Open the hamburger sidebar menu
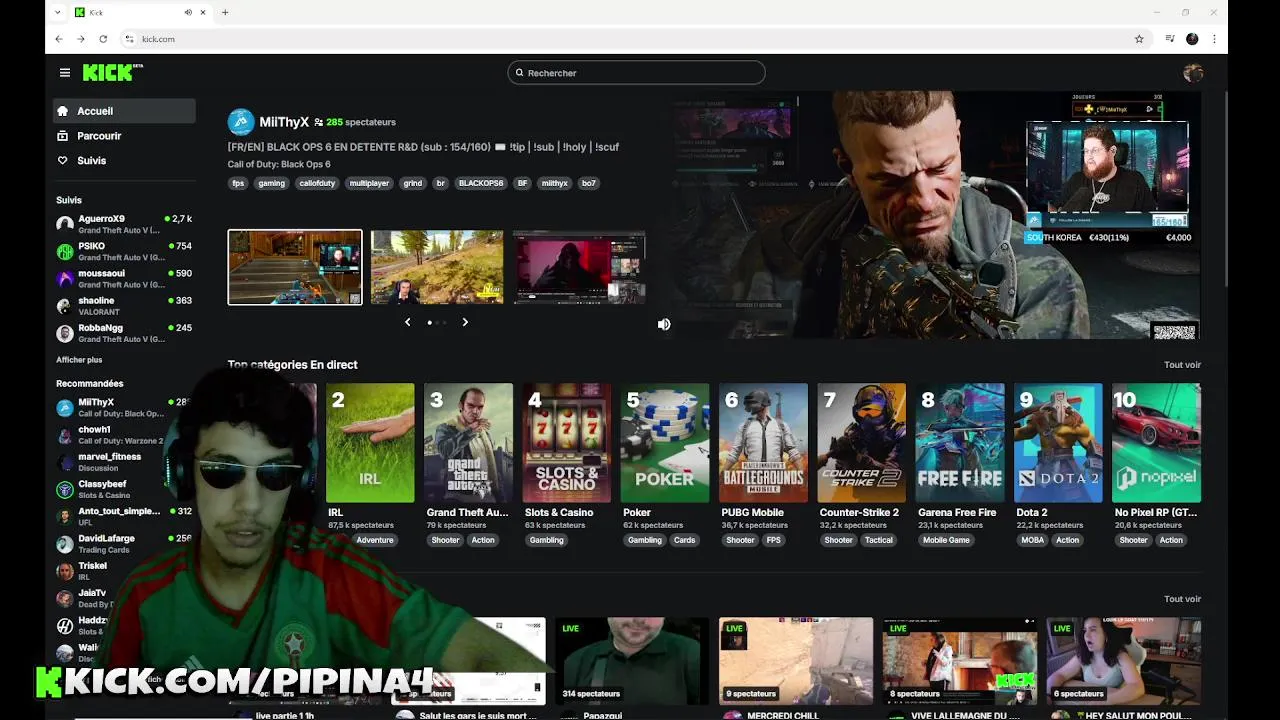 click(65, 73)
